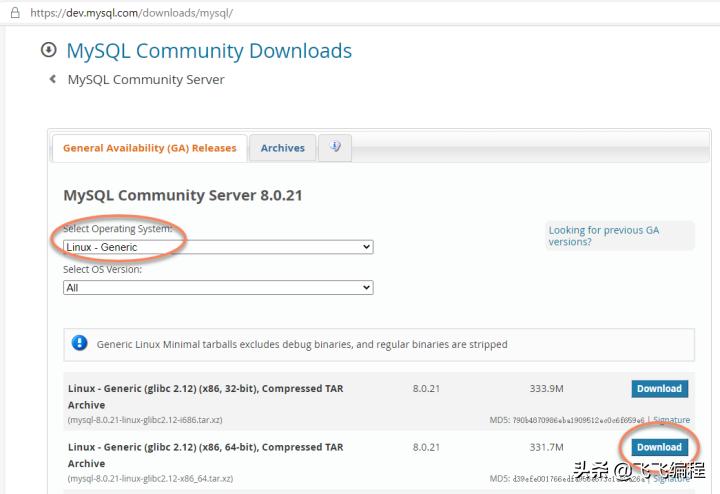Click the 64-bit Compressed TAR Archive title
The height and width of the screenshot is (494, 720).
(x=205, y=455)
